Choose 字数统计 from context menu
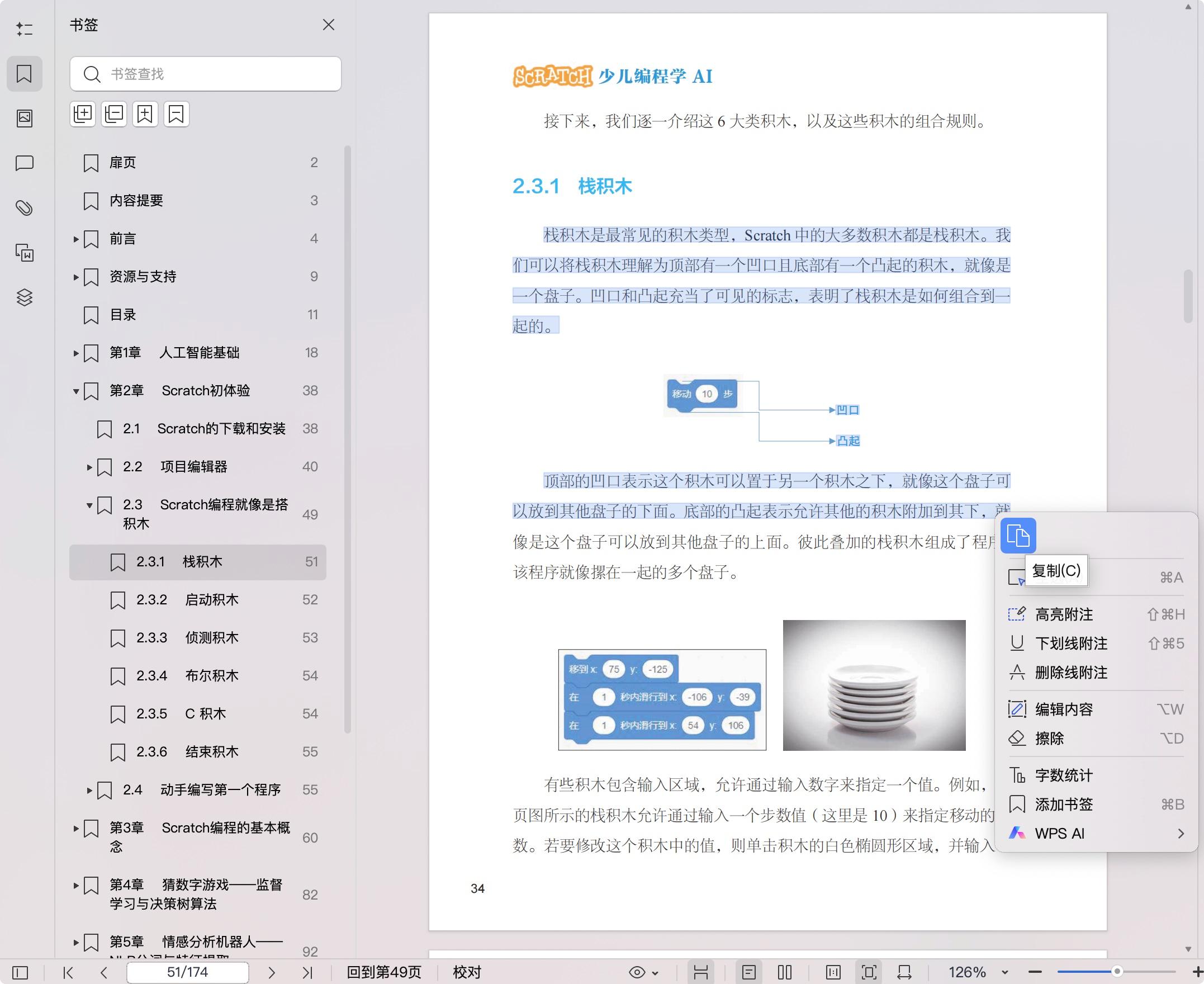The width and height of the screenshot is (1204, 984). point(1096,775)
